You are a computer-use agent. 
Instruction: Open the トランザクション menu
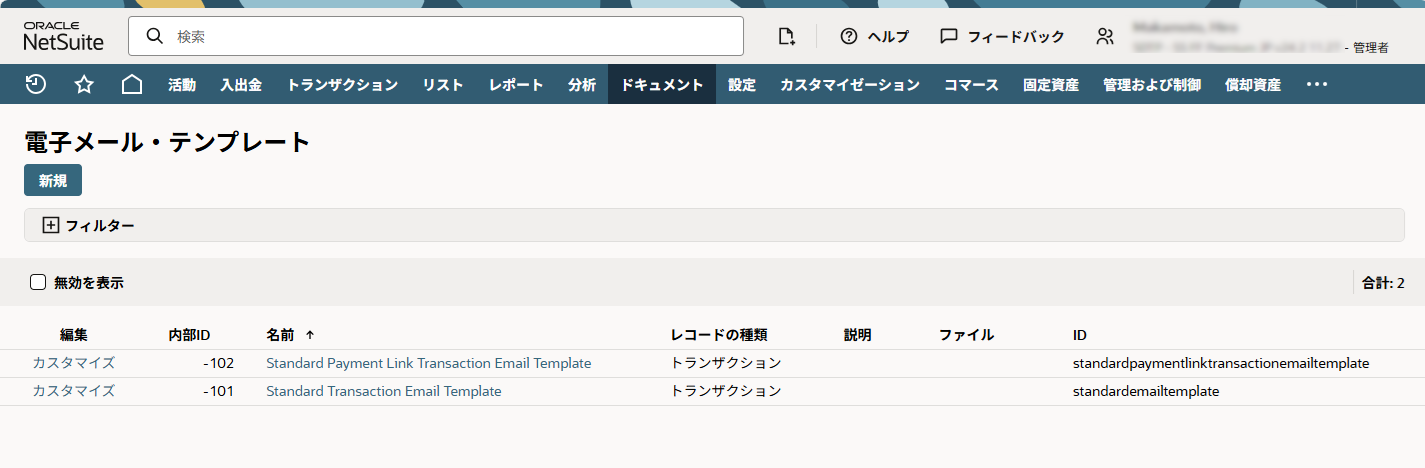[x=342, y=85]
